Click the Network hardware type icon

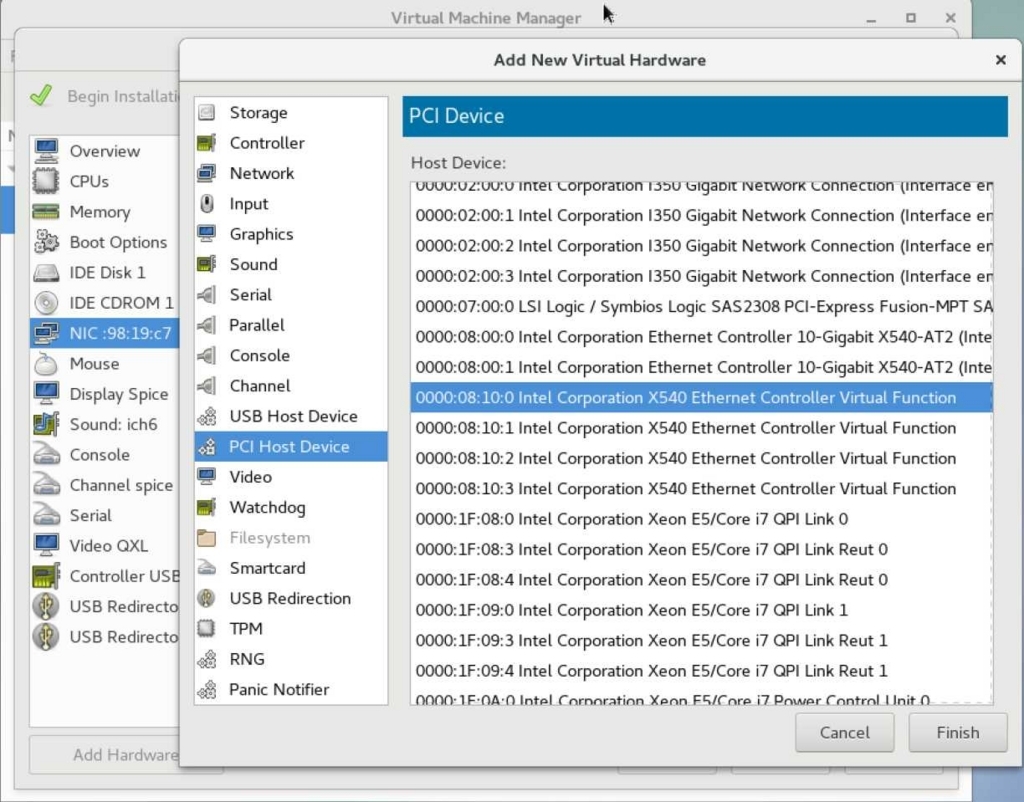[207, 174]
